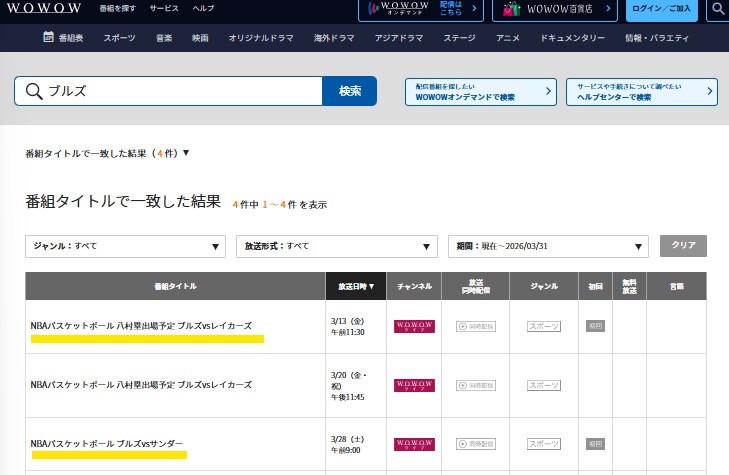Screen dimensions: 729x475
Task: Click 初回 badge in the 3/28 row
Action: coord(596,444)
